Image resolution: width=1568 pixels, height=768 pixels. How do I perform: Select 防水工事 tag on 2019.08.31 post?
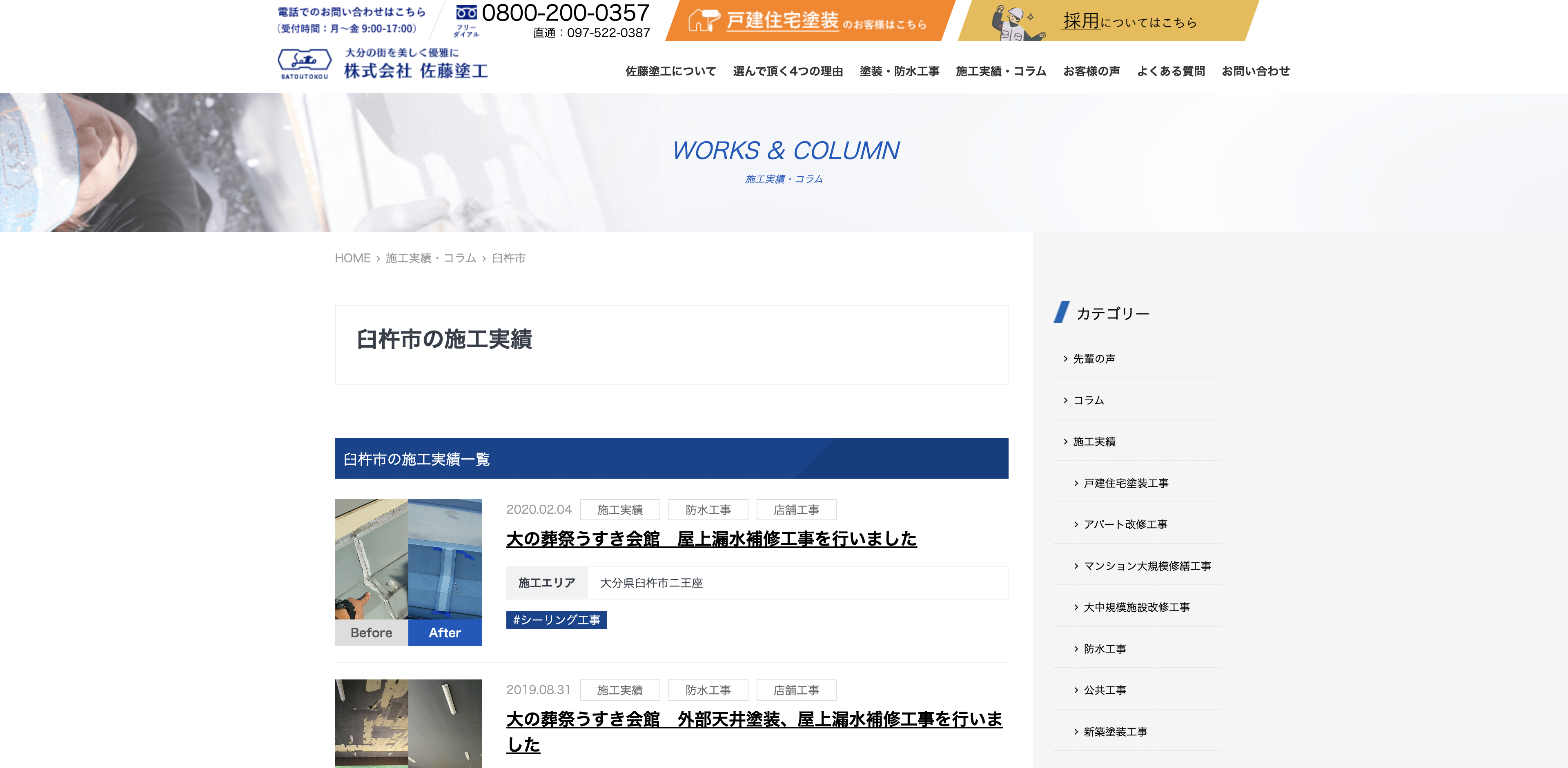click(x=708, y=690)
